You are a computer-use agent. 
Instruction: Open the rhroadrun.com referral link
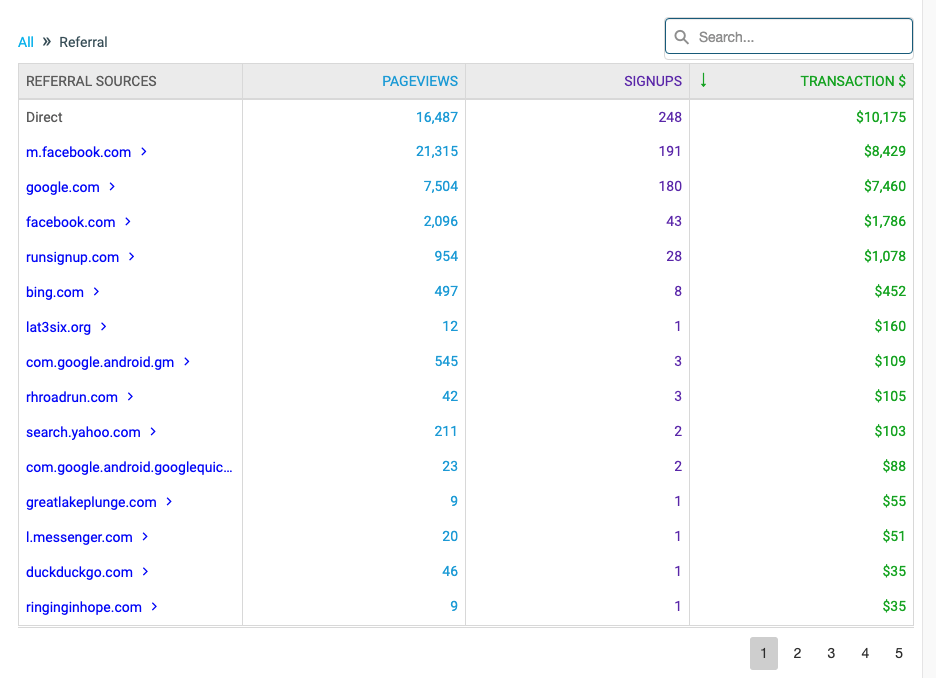pyautogui.click(x=72, y=397)
